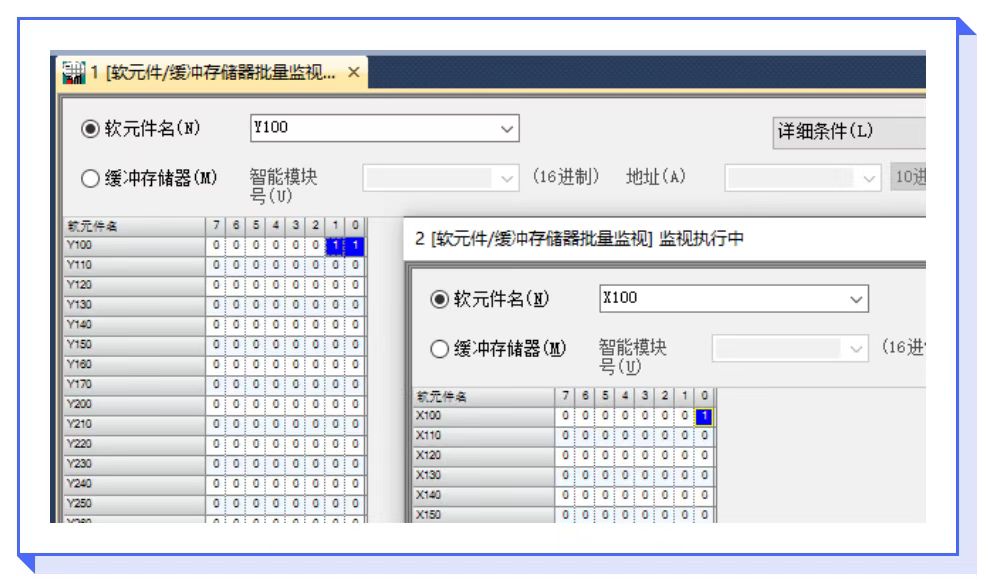Screen dimensions: 992x580
Task: Select the Y110 row label
Action: tap(134, 265)
